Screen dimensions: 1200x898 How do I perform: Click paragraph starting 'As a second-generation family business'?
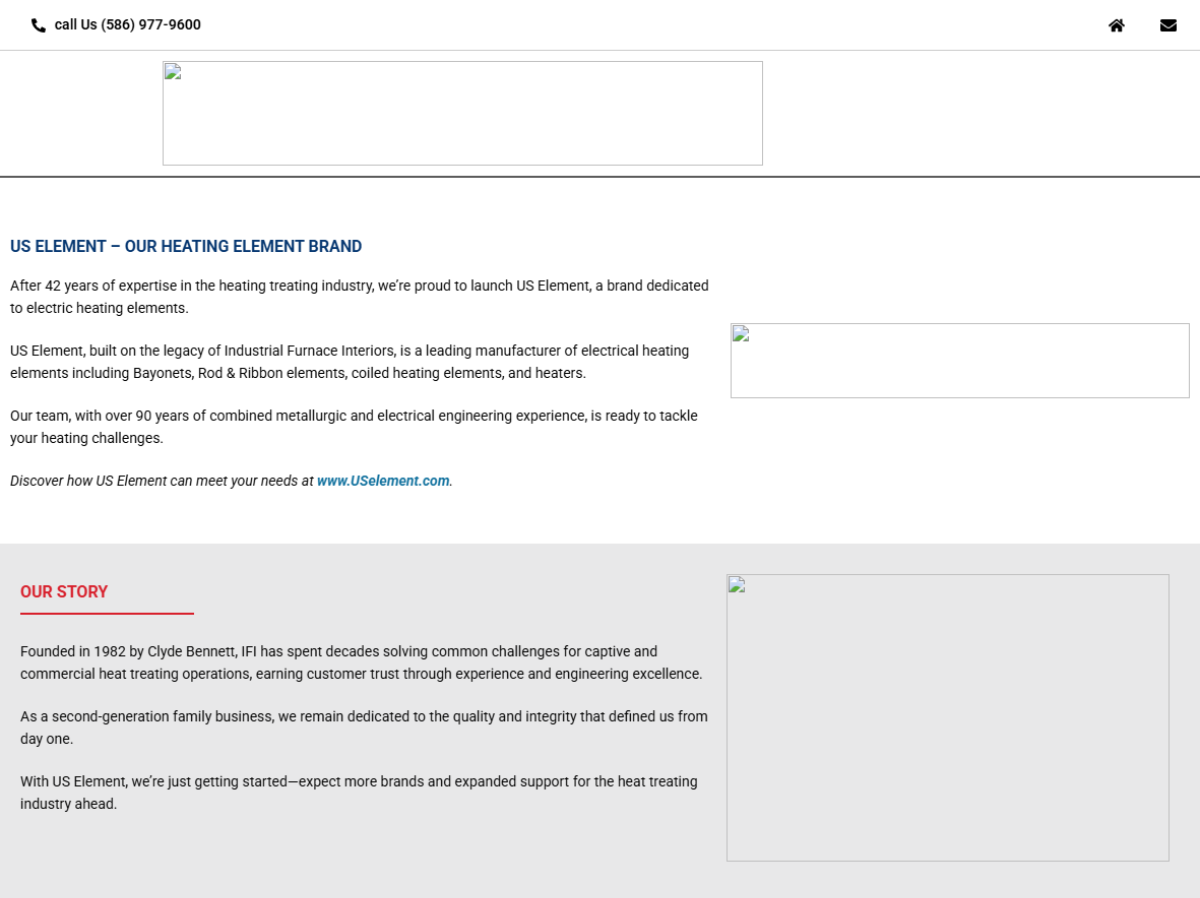(364, 728)
